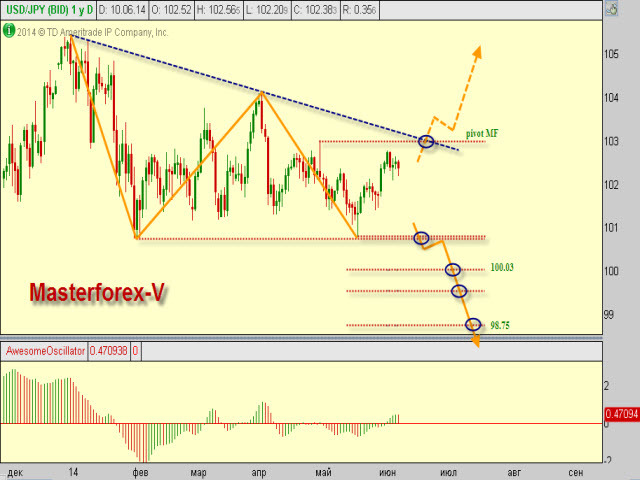The image size is (640, 480).
Task: Click the H: 102.56 high price field
Action: click(218, 9)
